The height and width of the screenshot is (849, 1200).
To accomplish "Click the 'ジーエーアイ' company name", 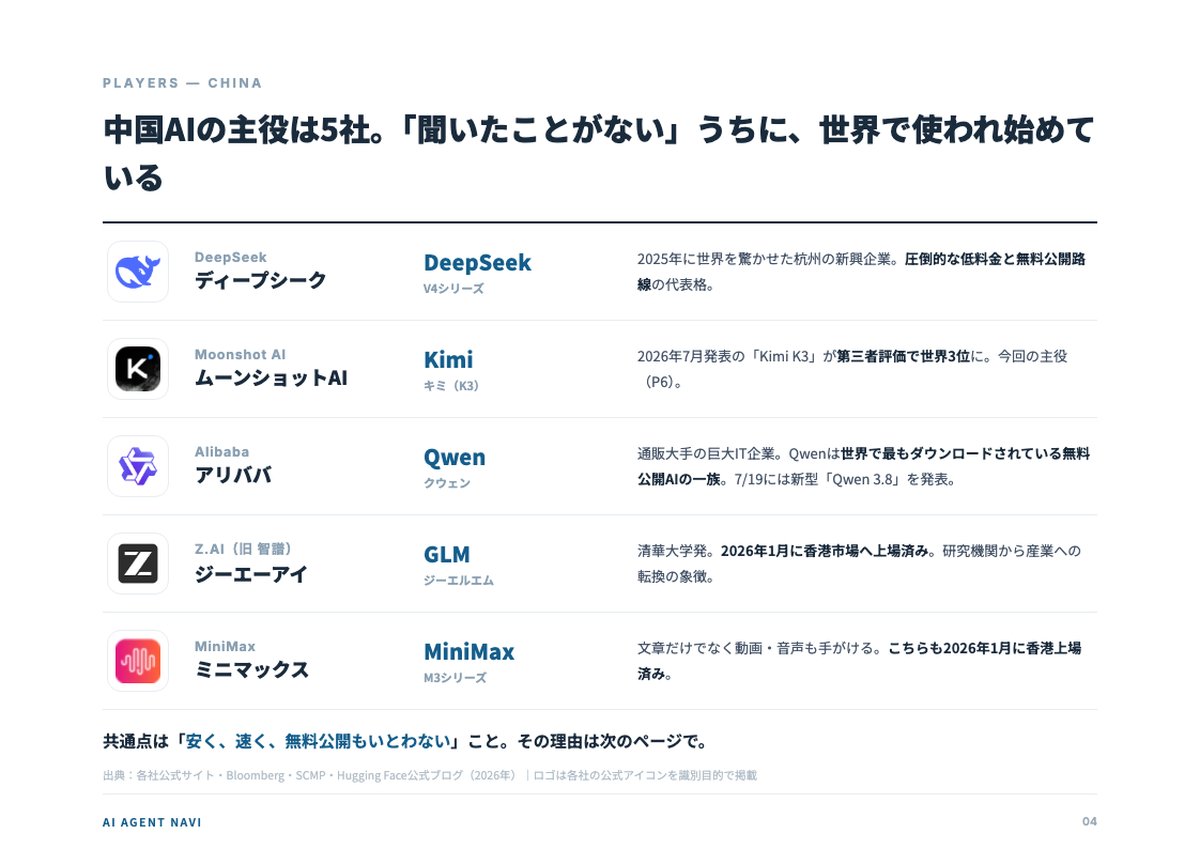I will point(251,574).
